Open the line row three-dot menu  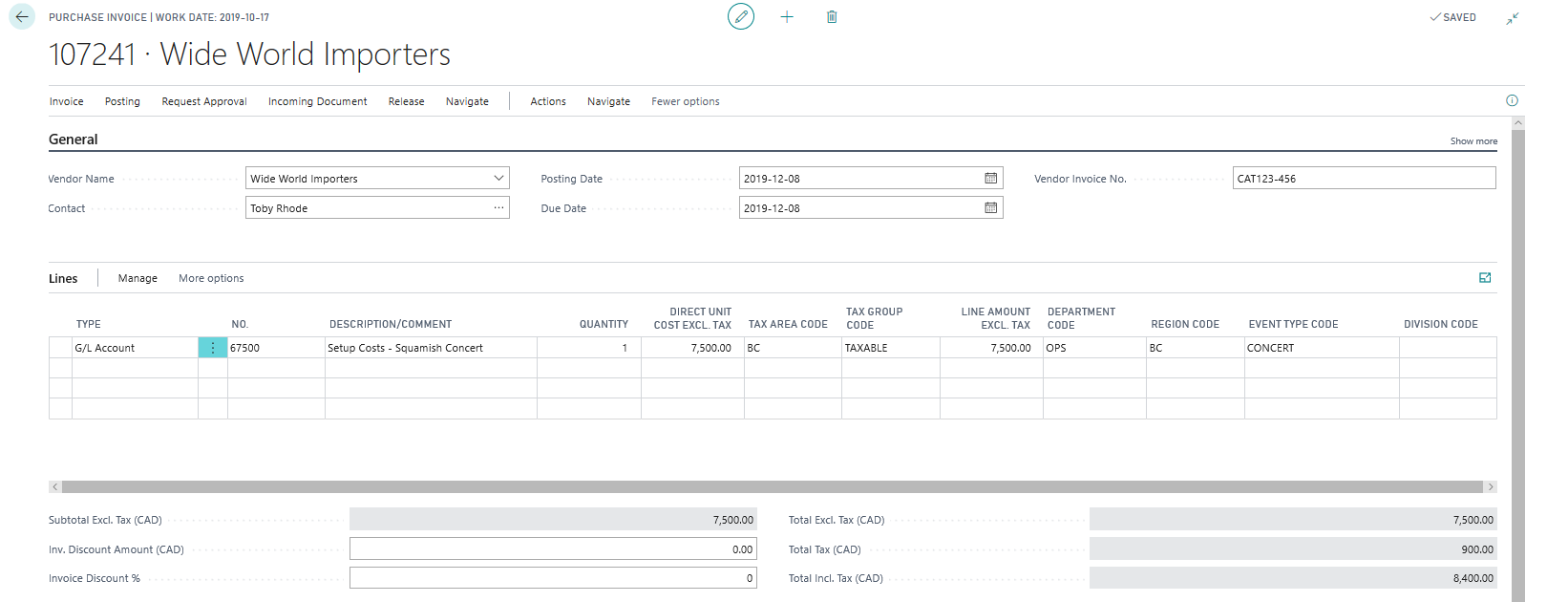point(212,348)
